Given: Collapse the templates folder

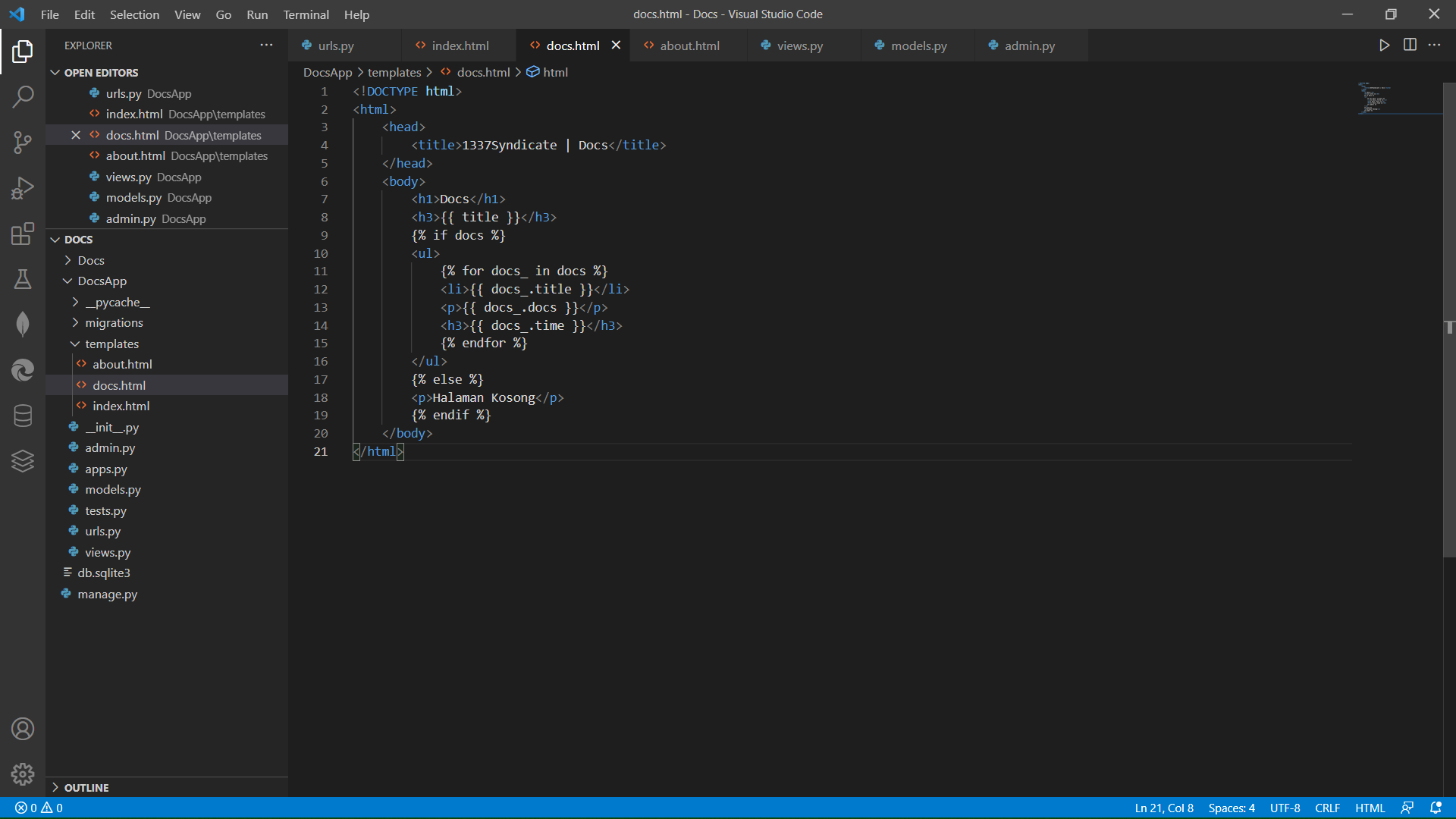Looking at the screenshot, I should coord(111,344).
